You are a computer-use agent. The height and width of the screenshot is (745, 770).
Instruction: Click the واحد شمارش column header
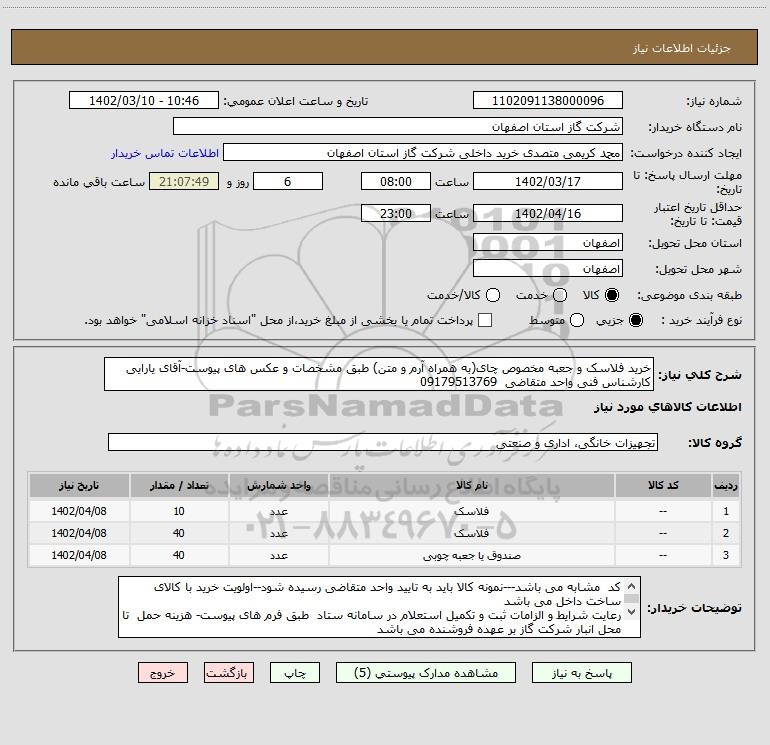pyautogui.click(x=278, y=485)
